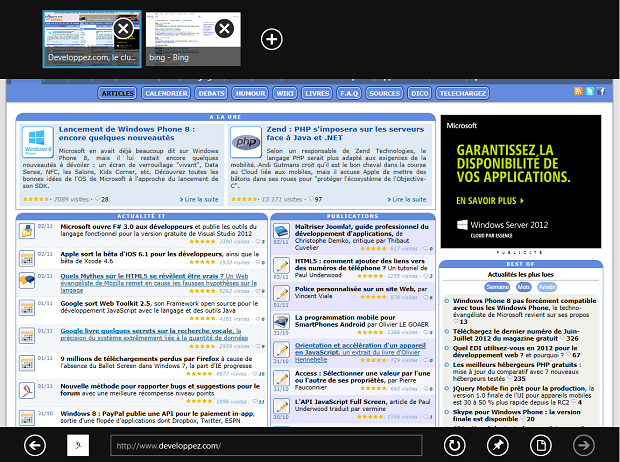Image resolution: width=620 pixels, height=462 pixels.
Task: Click speech bubble icon beside HTML5 myths item
Action: (27, 280)
